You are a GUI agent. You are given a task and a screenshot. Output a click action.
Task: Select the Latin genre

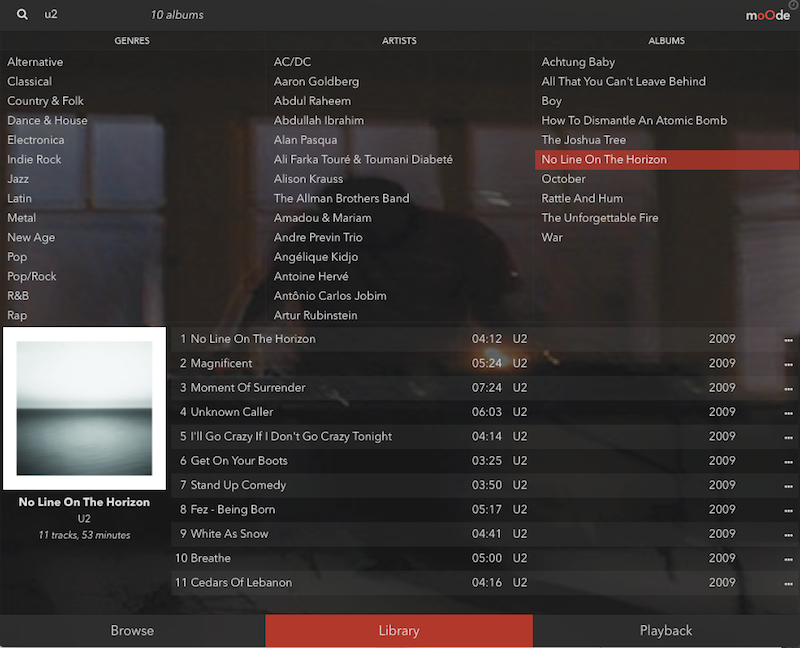(x=19, y=198)
